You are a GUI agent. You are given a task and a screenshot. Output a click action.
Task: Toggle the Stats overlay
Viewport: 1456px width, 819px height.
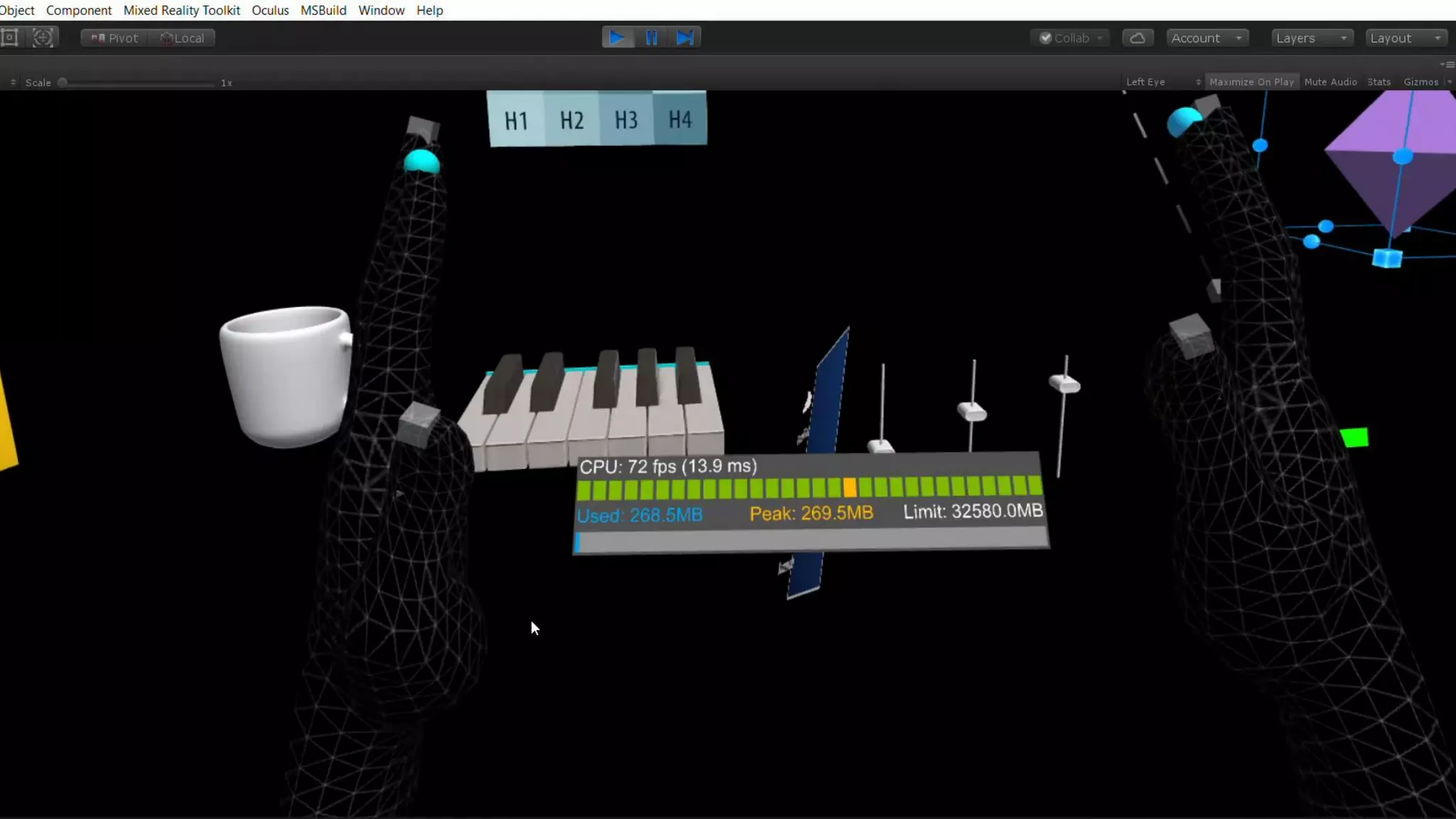click(1379, 82)
